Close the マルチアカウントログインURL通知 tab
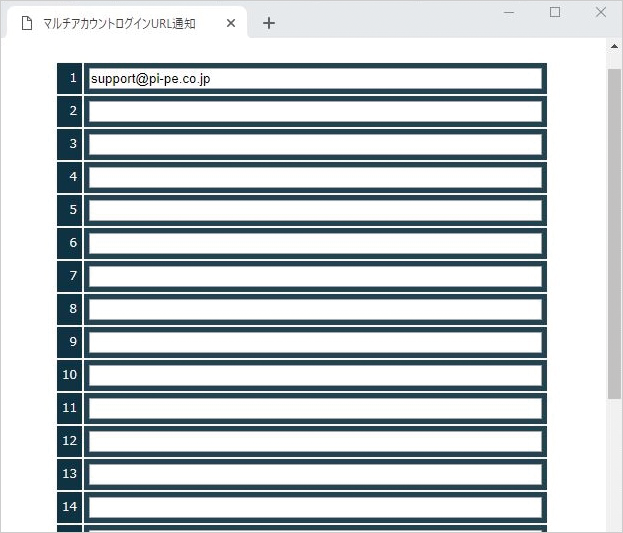Screen dimensions: 623x533 click(x=231, y=23)
